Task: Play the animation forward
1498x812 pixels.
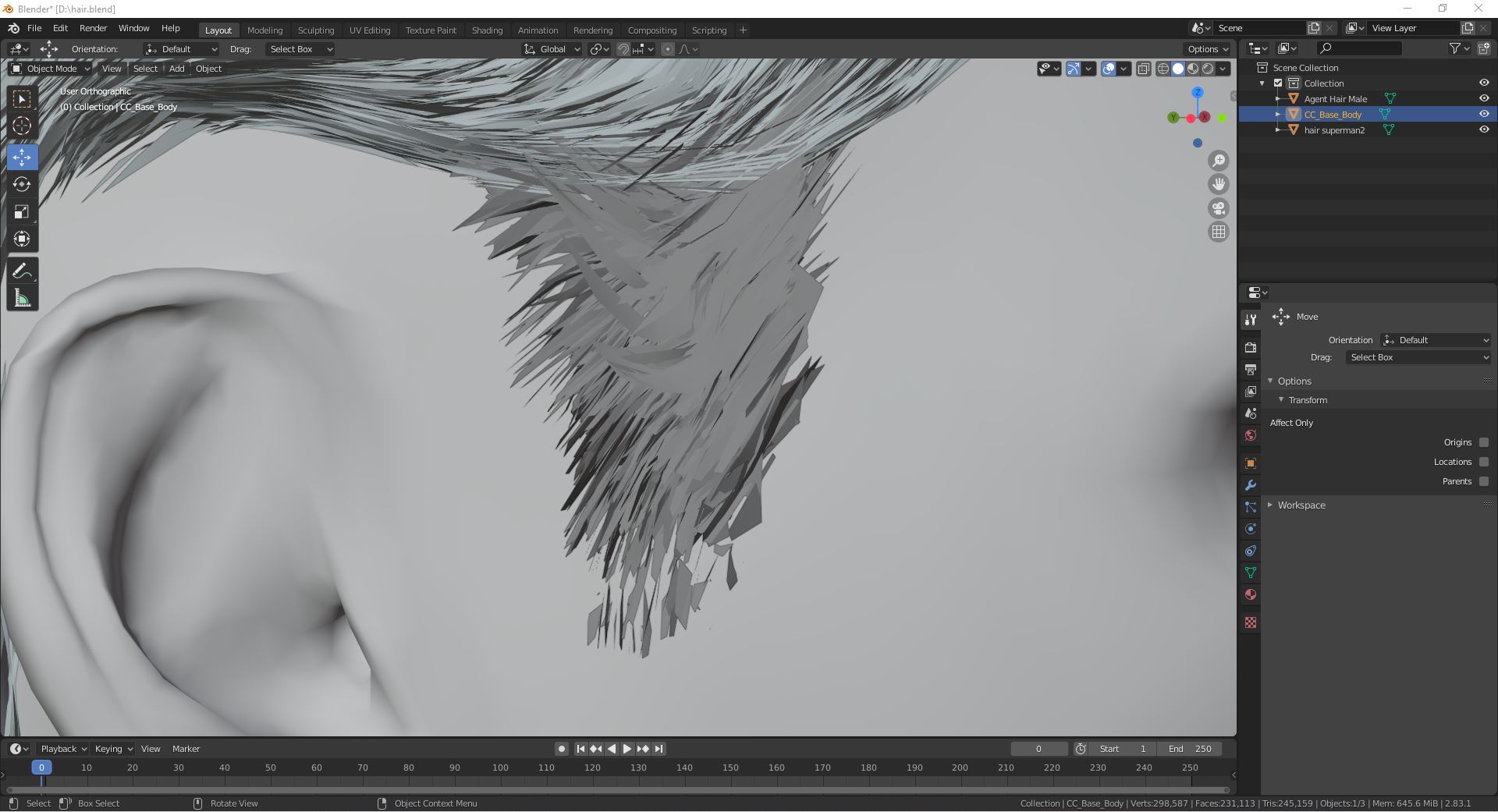Action: pos(627,749)
